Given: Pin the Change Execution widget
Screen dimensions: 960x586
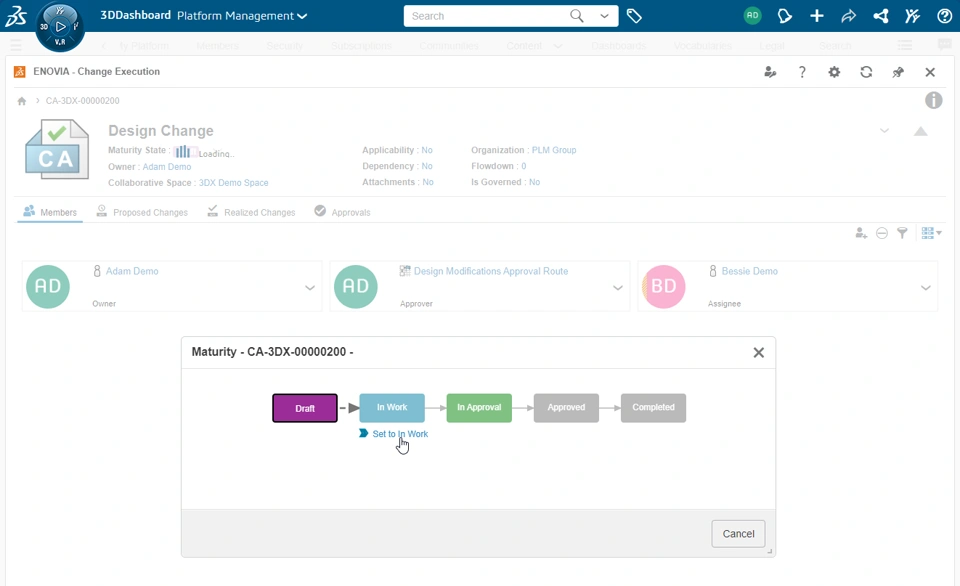Looking at the screenshot, I should pos(898,72).
